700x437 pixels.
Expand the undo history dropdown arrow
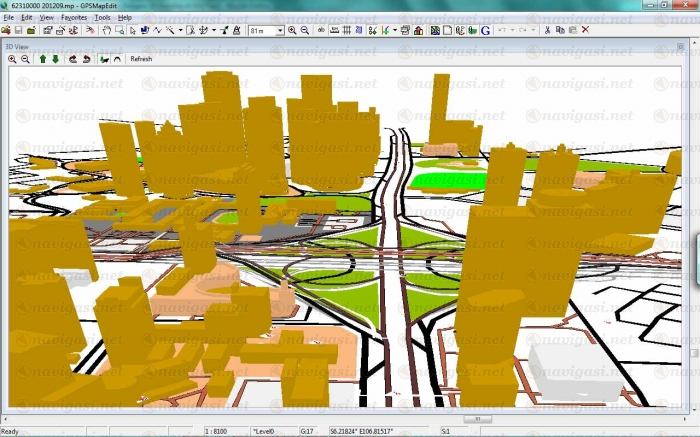[512, 30]
